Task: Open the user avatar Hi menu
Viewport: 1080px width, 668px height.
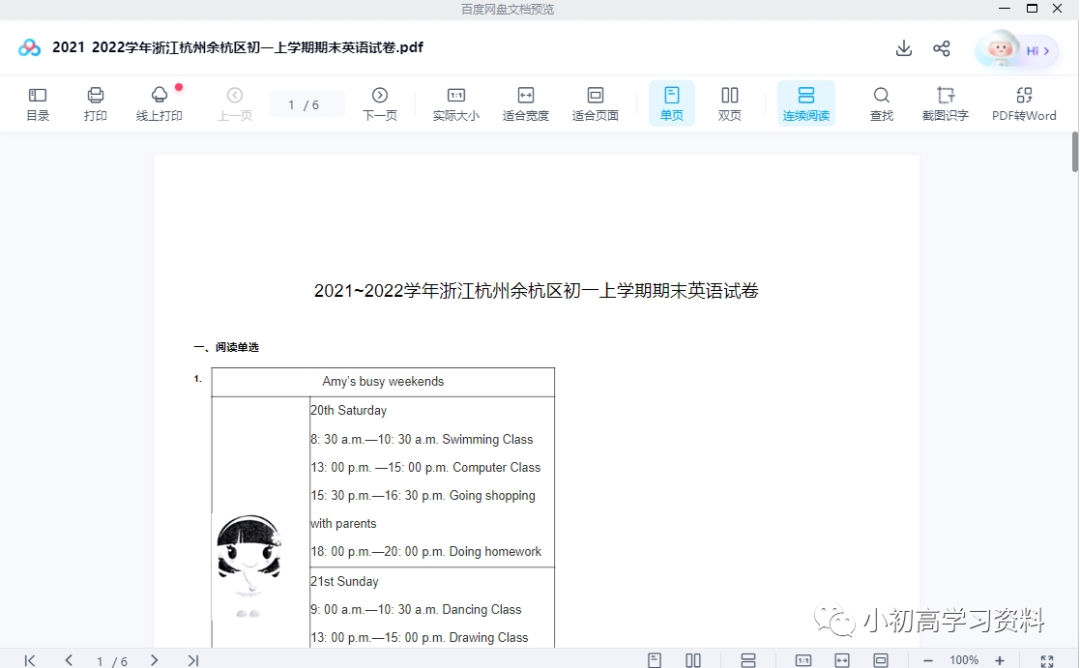Action: pos(1017,50)
